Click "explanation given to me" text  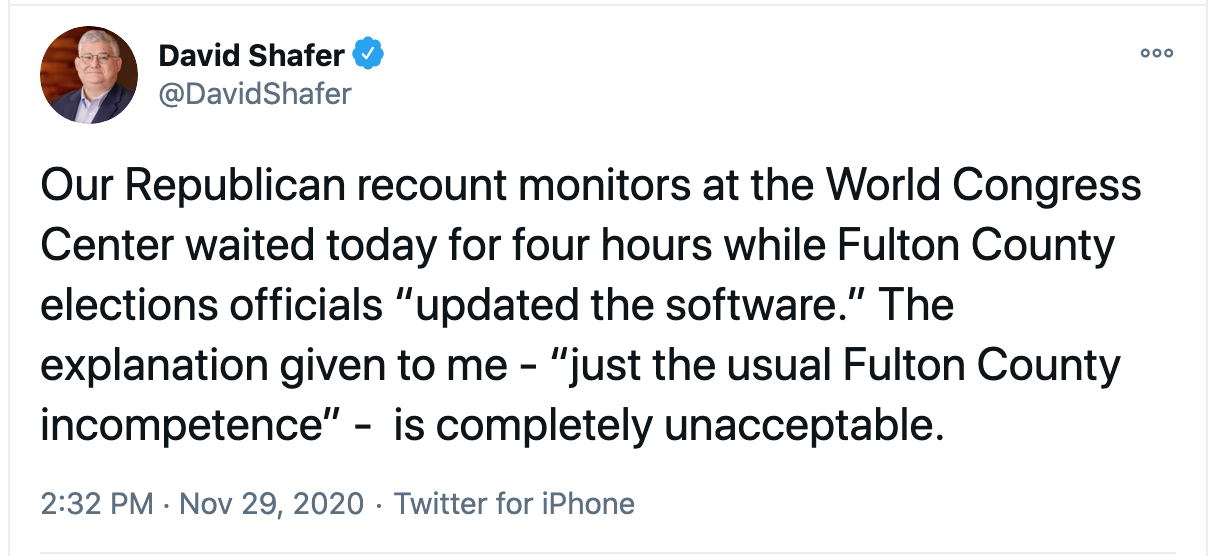pyautogui.click(x=274, y=367)
